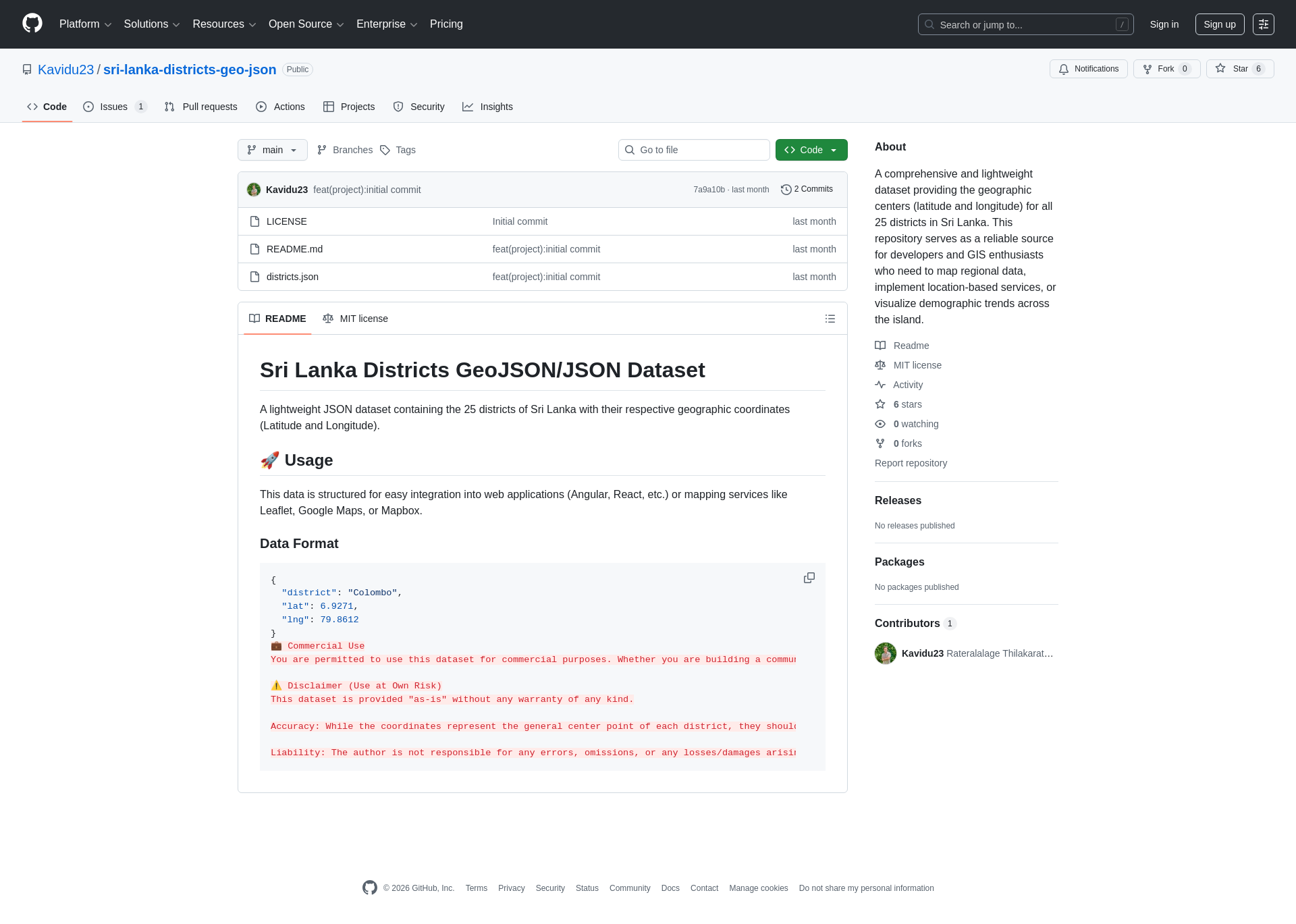Click the Activity pulse icon
This screenshot has width=1296, height=924.
click(880, 385)
